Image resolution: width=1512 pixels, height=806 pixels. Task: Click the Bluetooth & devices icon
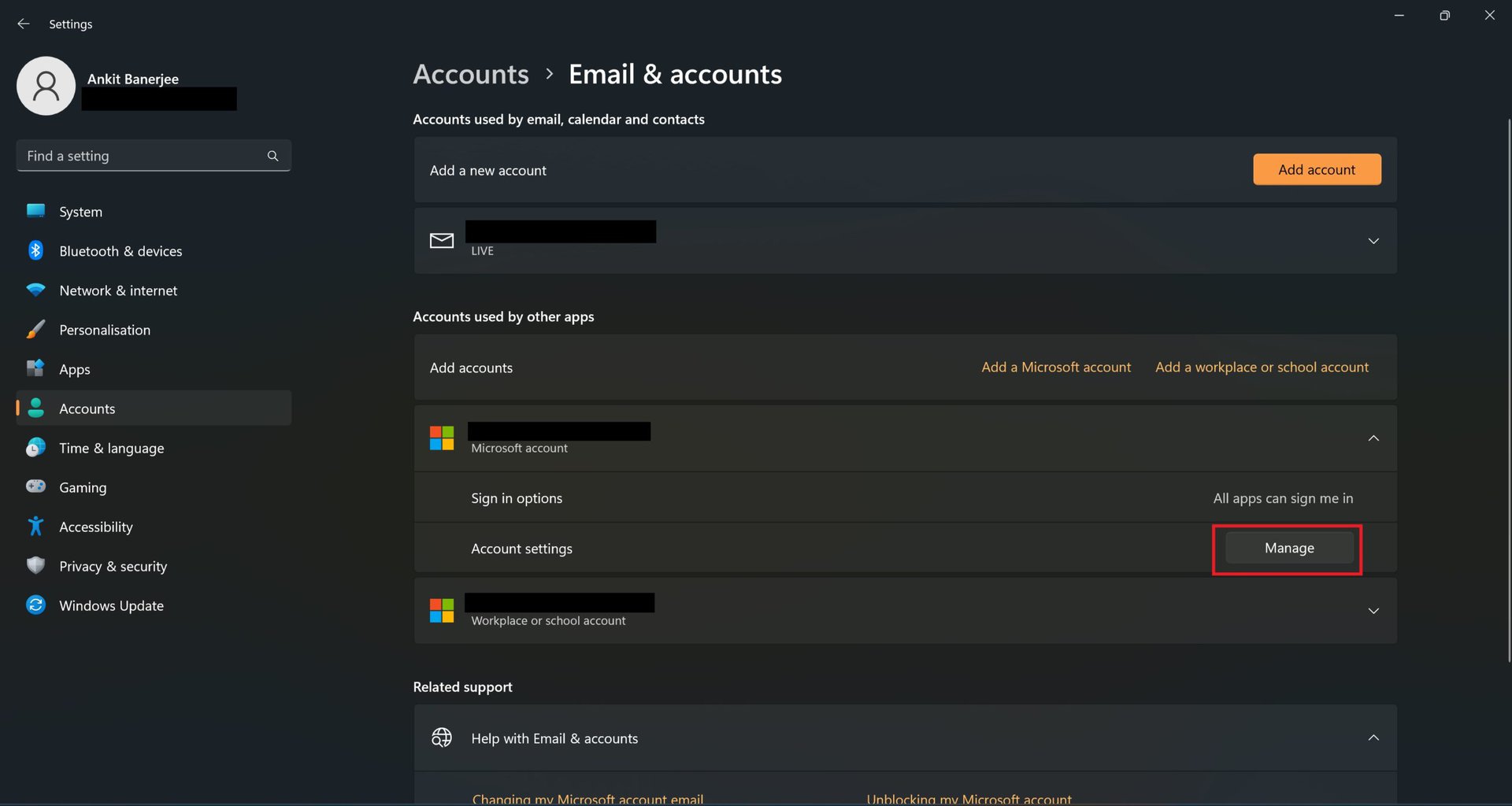35,250
